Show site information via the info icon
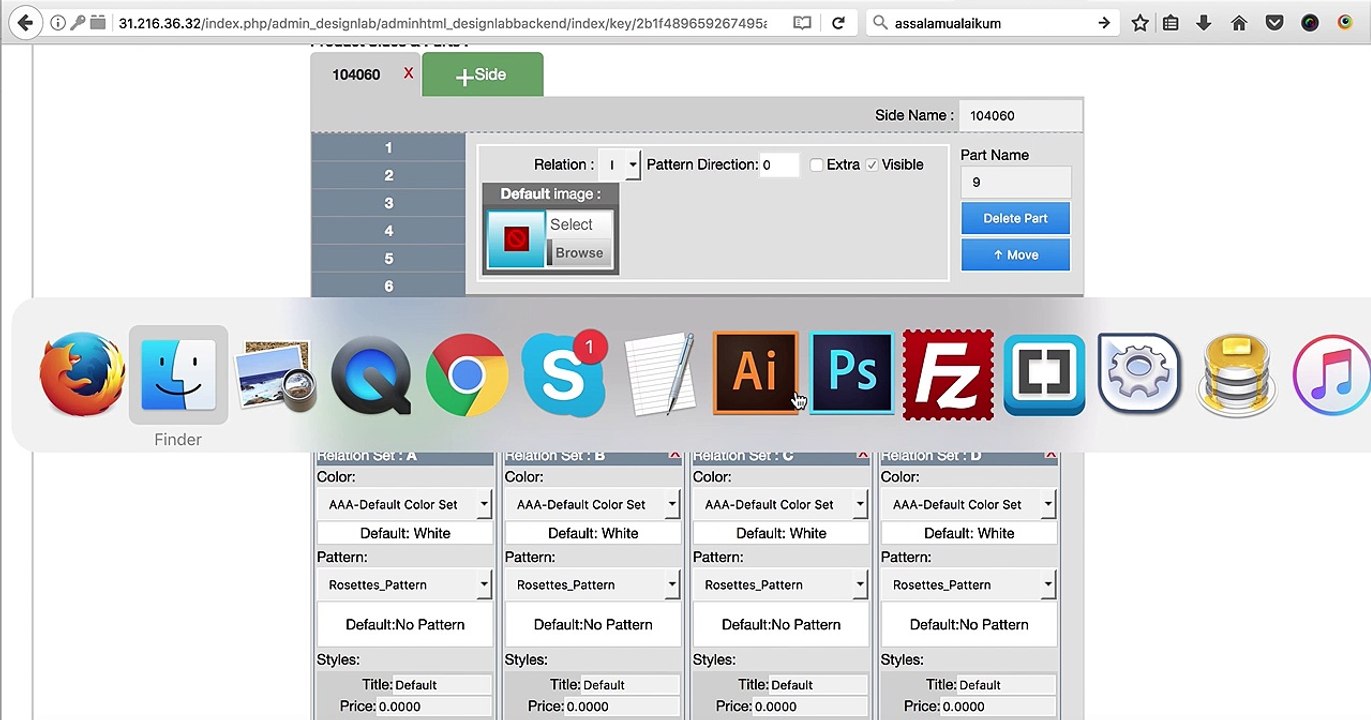 point(57,23)
